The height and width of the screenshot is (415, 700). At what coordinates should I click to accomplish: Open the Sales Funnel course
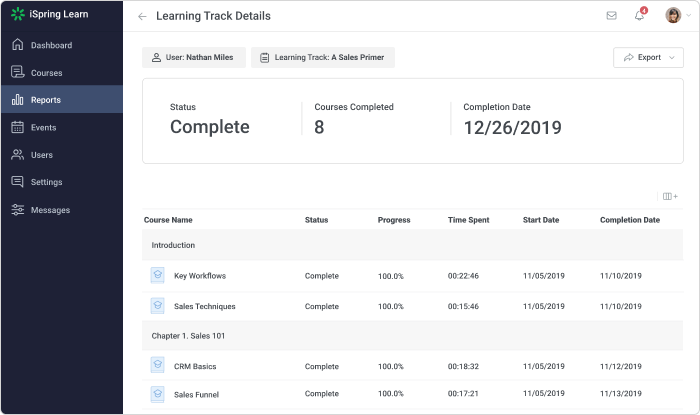(196, 394)
